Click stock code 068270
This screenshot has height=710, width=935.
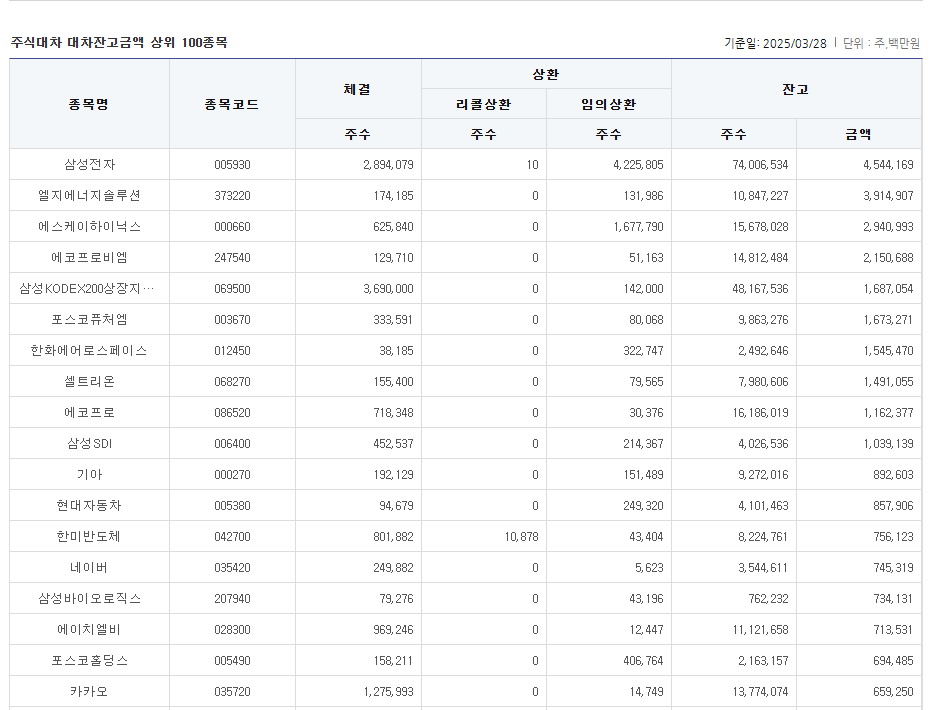pyautogui.click(x=233, y=382)
